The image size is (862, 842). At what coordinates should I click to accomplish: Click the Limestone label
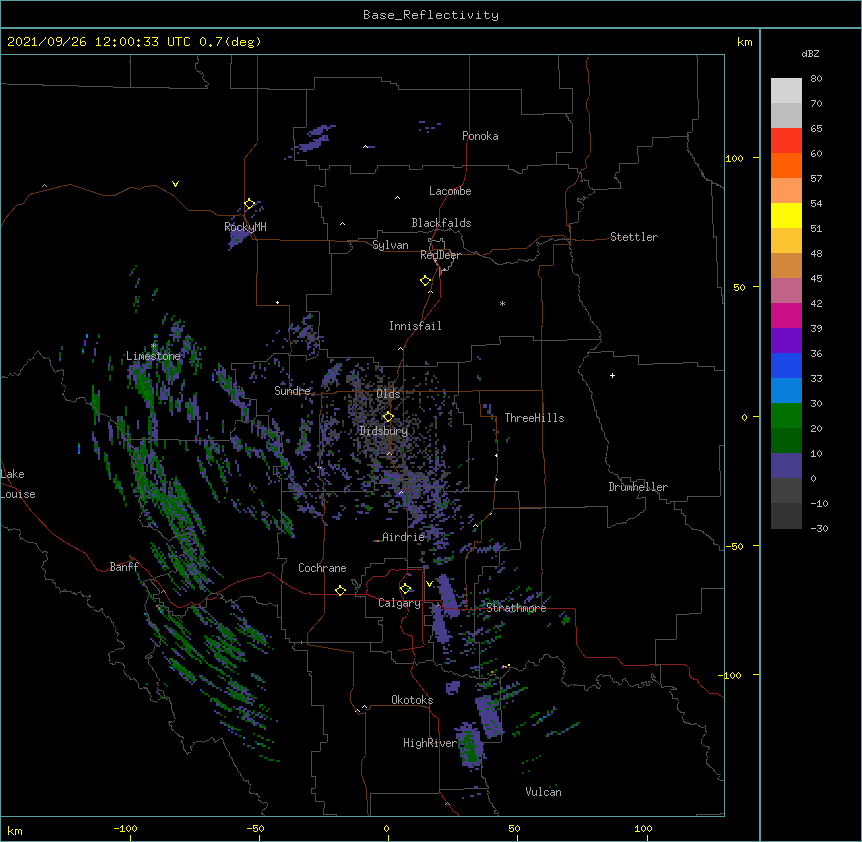[153, 356]
